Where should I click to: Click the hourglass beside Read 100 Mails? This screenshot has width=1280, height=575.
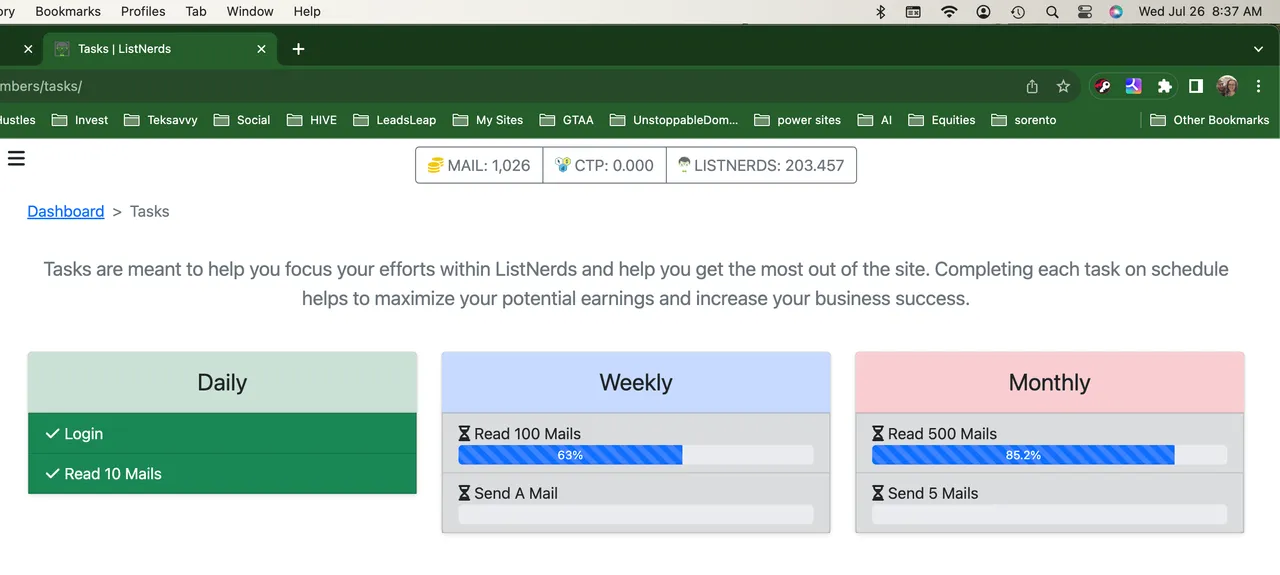(x=464, y=434)
